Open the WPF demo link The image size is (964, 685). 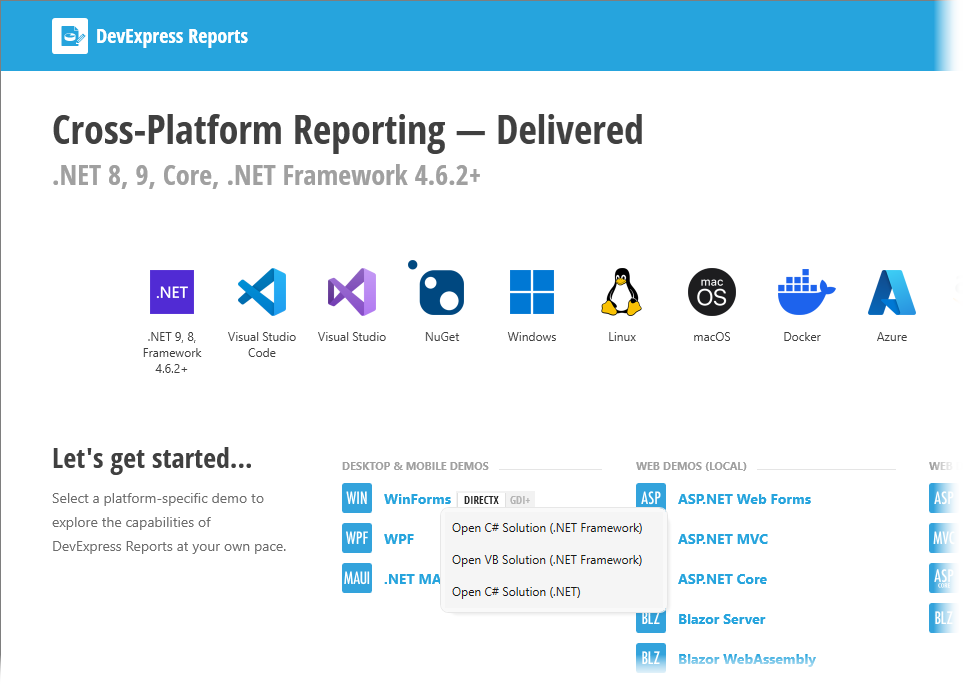click(399, 539)
